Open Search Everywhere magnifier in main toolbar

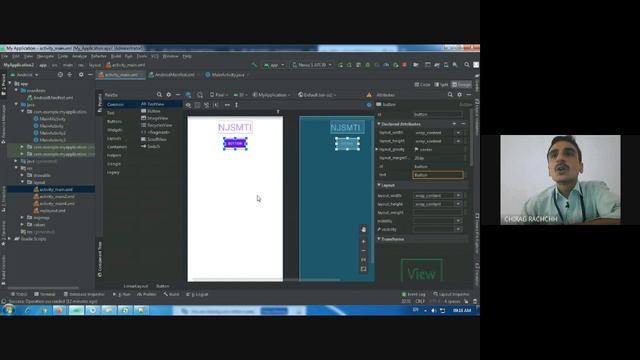click(467, 65)
